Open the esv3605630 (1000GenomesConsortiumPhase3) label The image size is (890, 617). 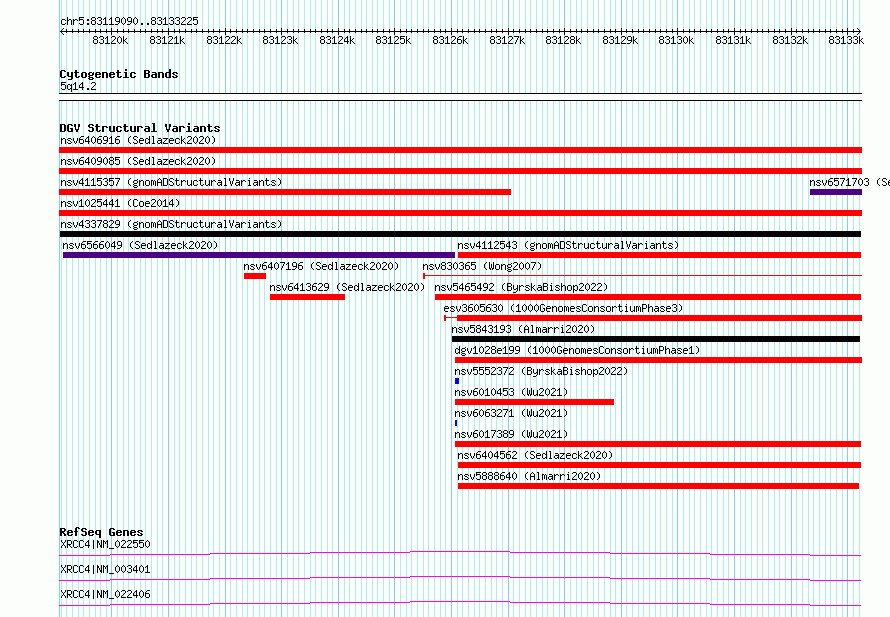click(x=563, y=308)
